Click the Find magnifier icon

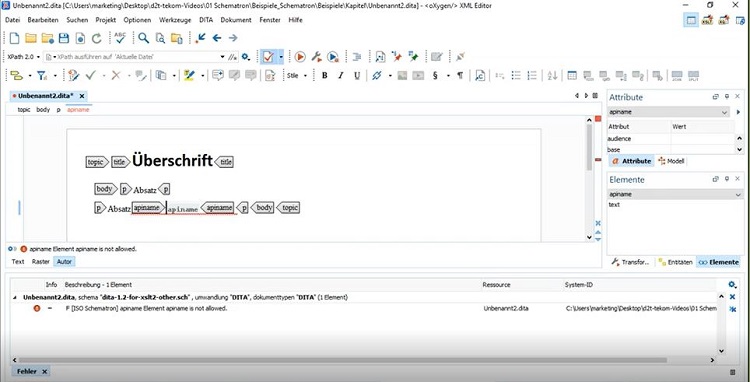[x=143, y=38]
